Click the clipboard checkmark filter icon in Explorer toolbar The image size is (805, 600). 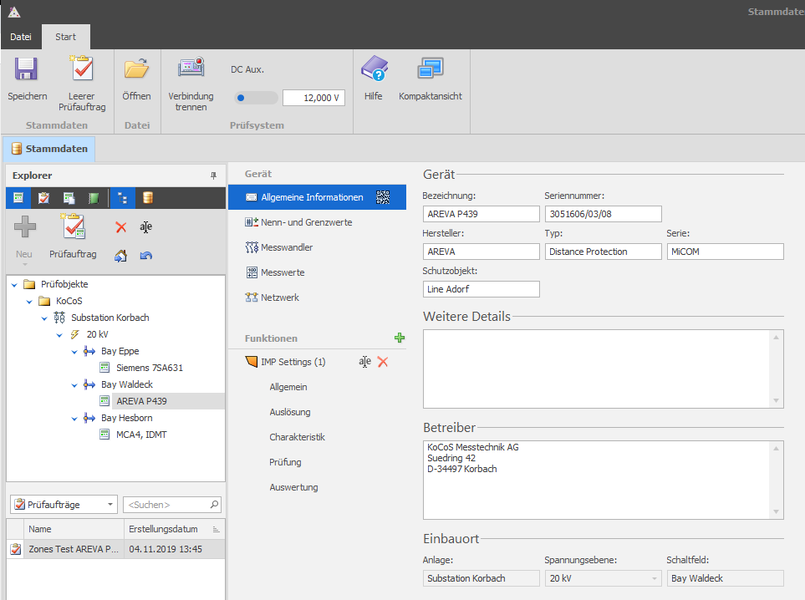44,198
